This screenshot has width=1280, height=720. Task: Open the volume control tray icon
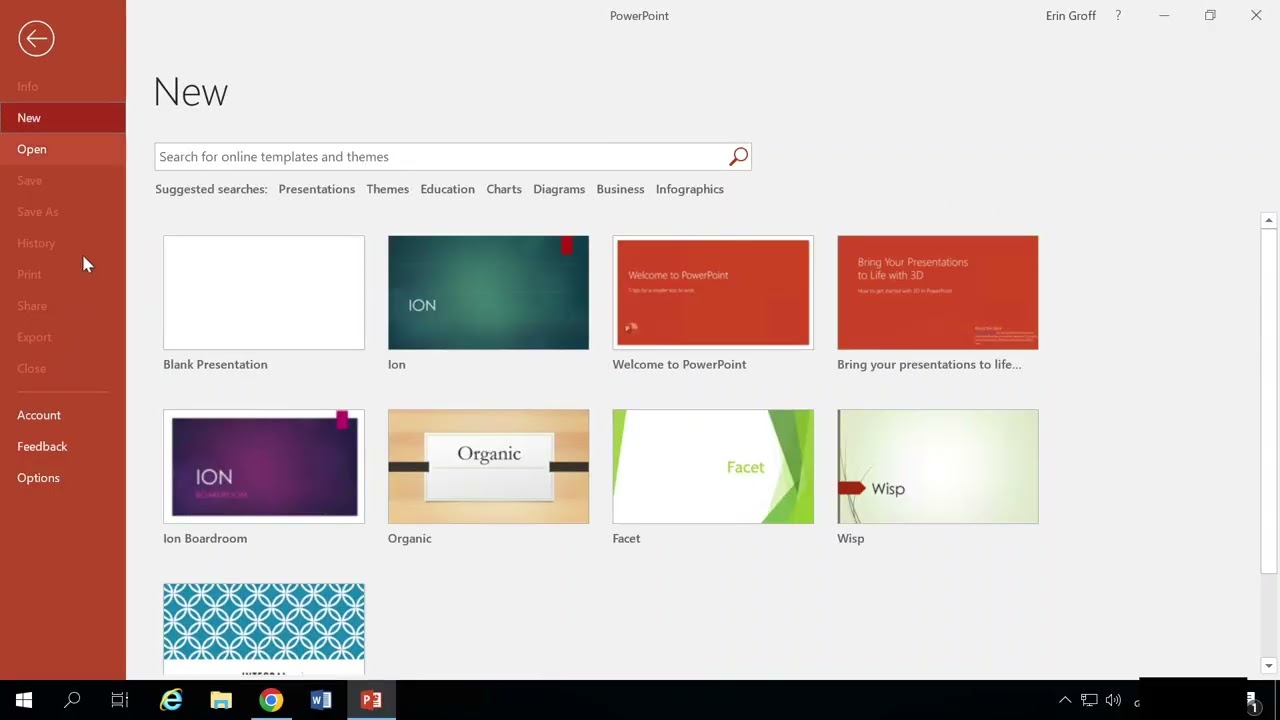pyautogui.click(x=1113, y=701)
